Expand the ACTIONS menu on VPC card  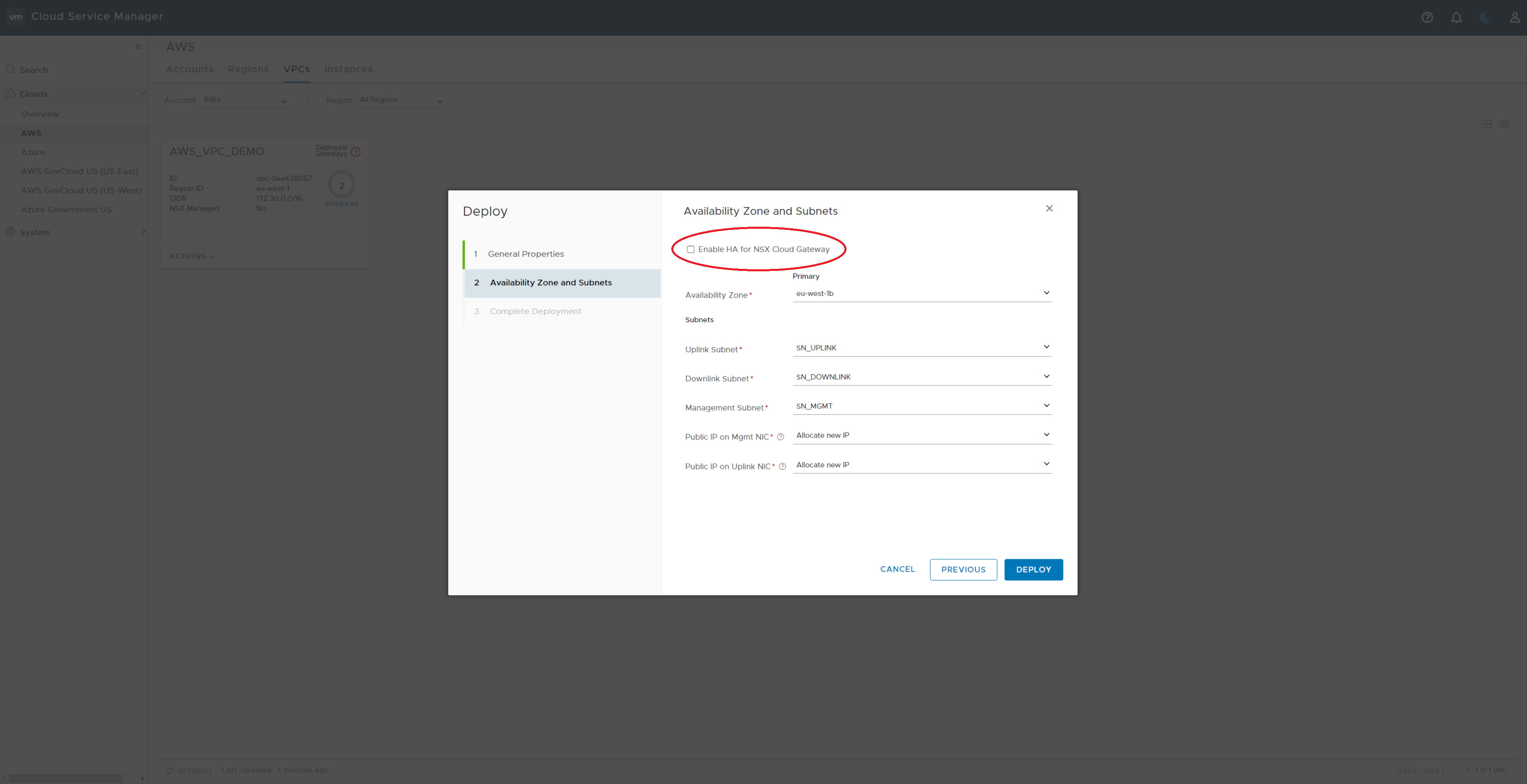pos(191,256)
